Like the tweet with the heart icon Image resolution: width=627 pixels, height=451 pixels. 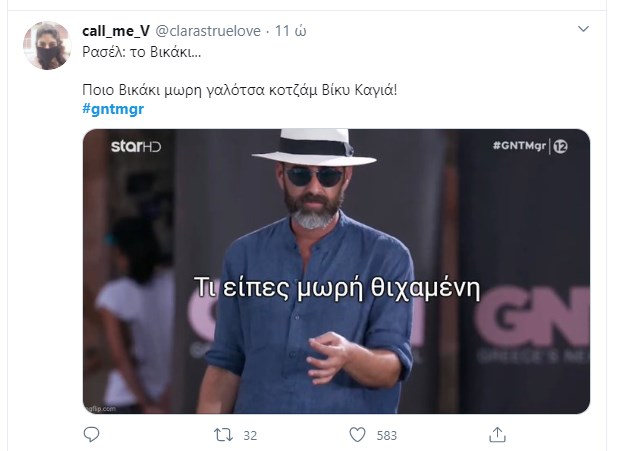(357, 435)
